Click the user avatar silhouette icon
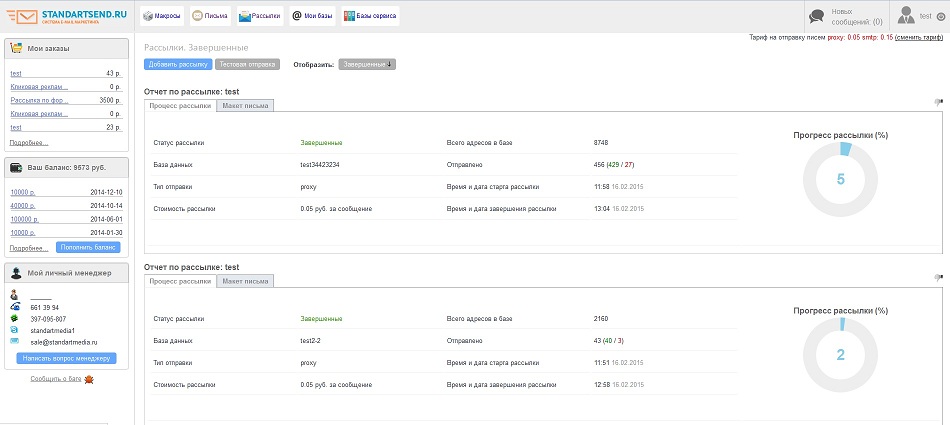This screenshot has width=950, height=425. [906, 15]
